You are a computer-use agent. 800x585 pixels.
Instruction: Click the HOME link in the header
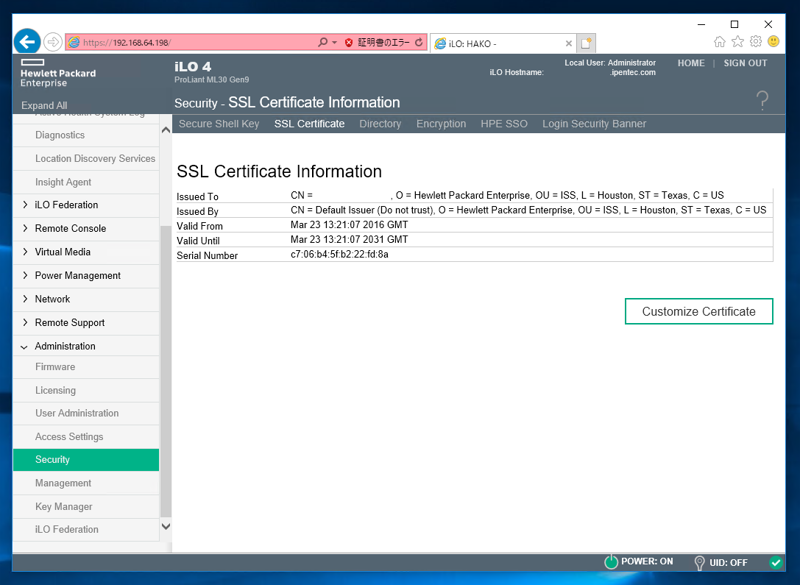[691, 63]
